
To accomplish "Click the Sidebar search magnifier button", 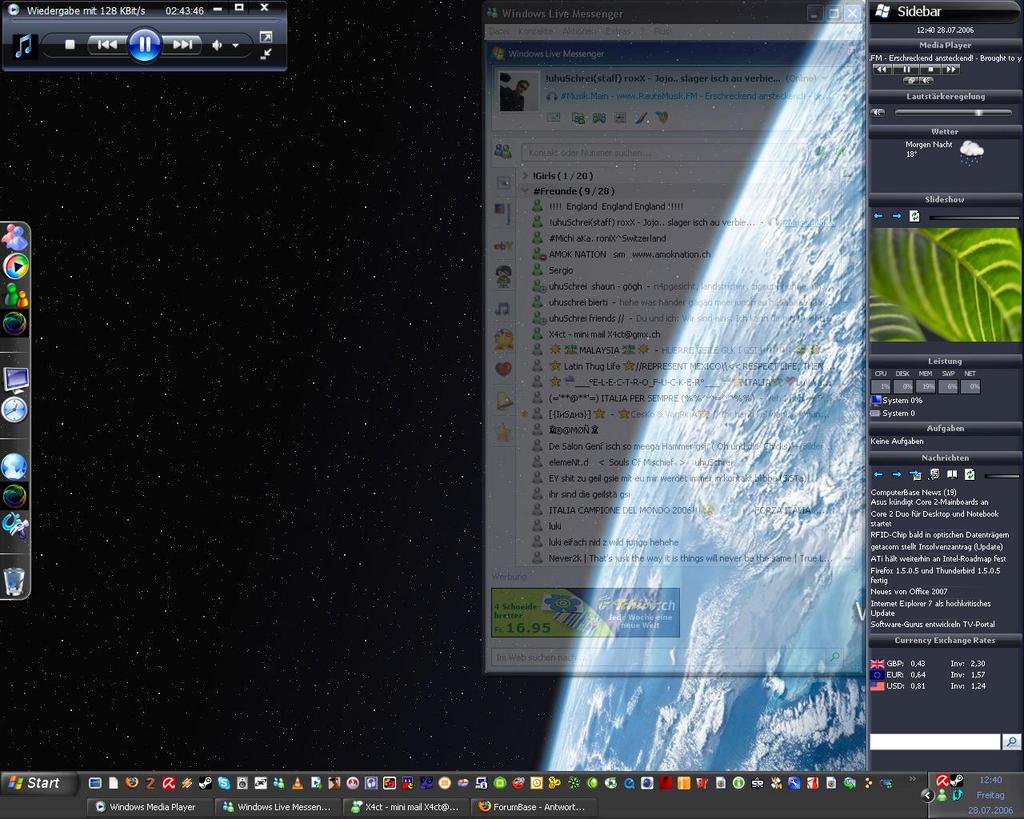I will coord(1012,741).
